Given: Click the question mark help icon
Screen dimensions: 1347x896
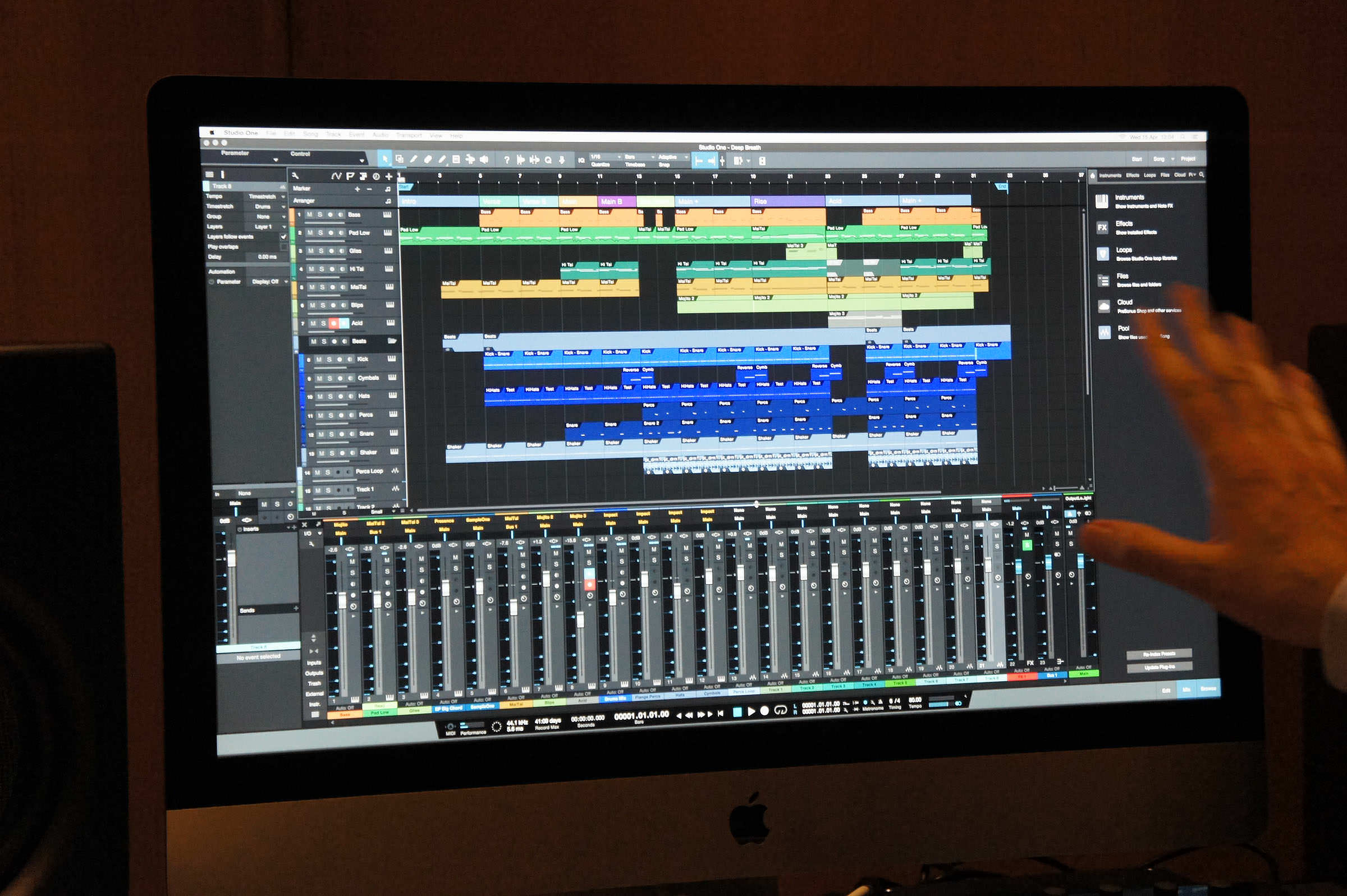Looking at the screenshot, I should [507, 160].
